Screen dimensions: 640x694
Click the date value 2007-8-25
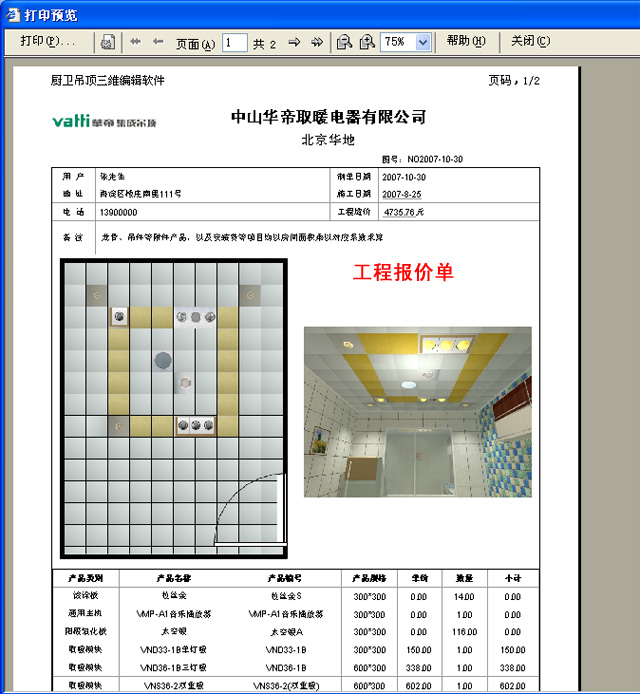402,194
